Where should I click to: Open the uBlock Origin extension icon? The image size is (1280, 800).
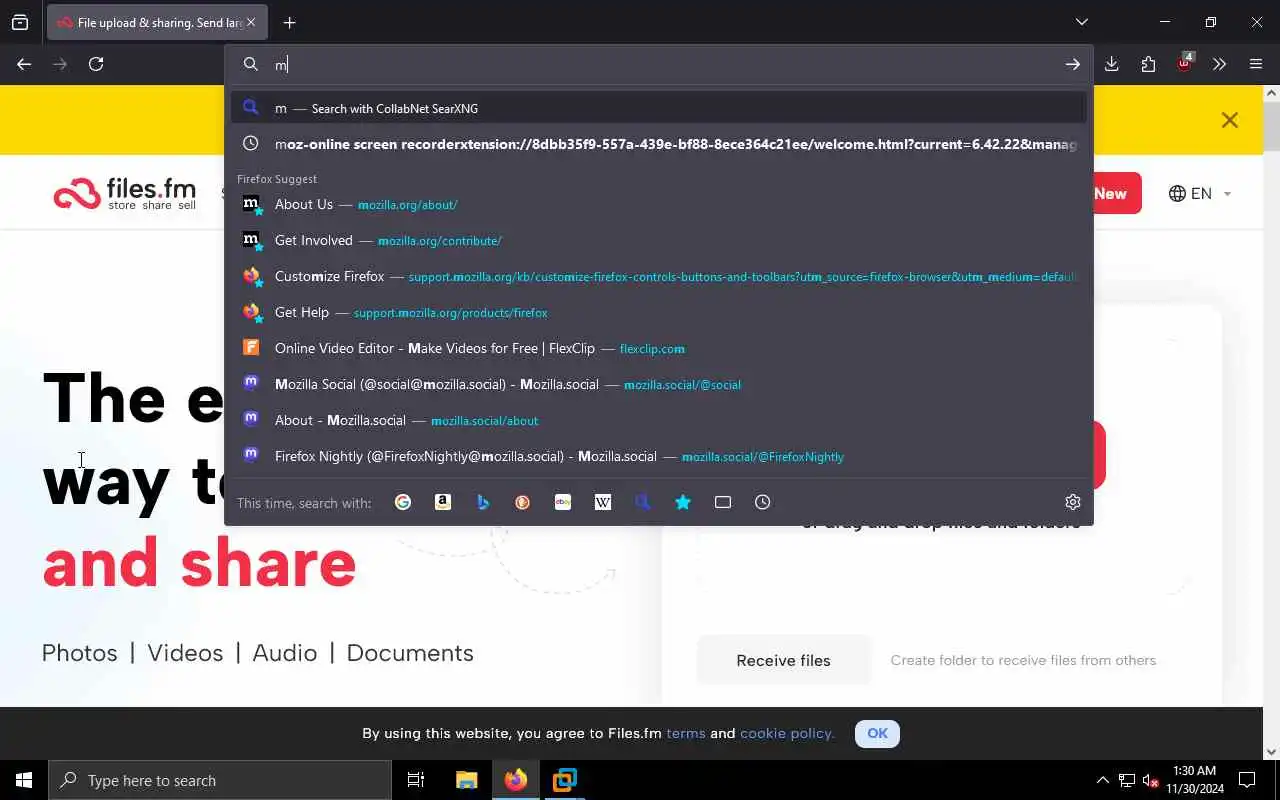[x=1184, y=63]
